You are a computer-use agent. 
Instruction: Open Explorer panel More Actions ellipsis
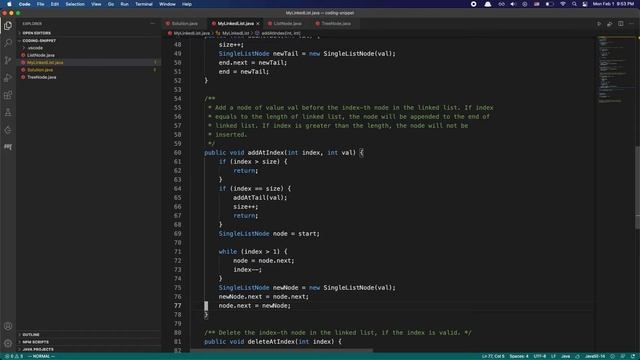153,24
